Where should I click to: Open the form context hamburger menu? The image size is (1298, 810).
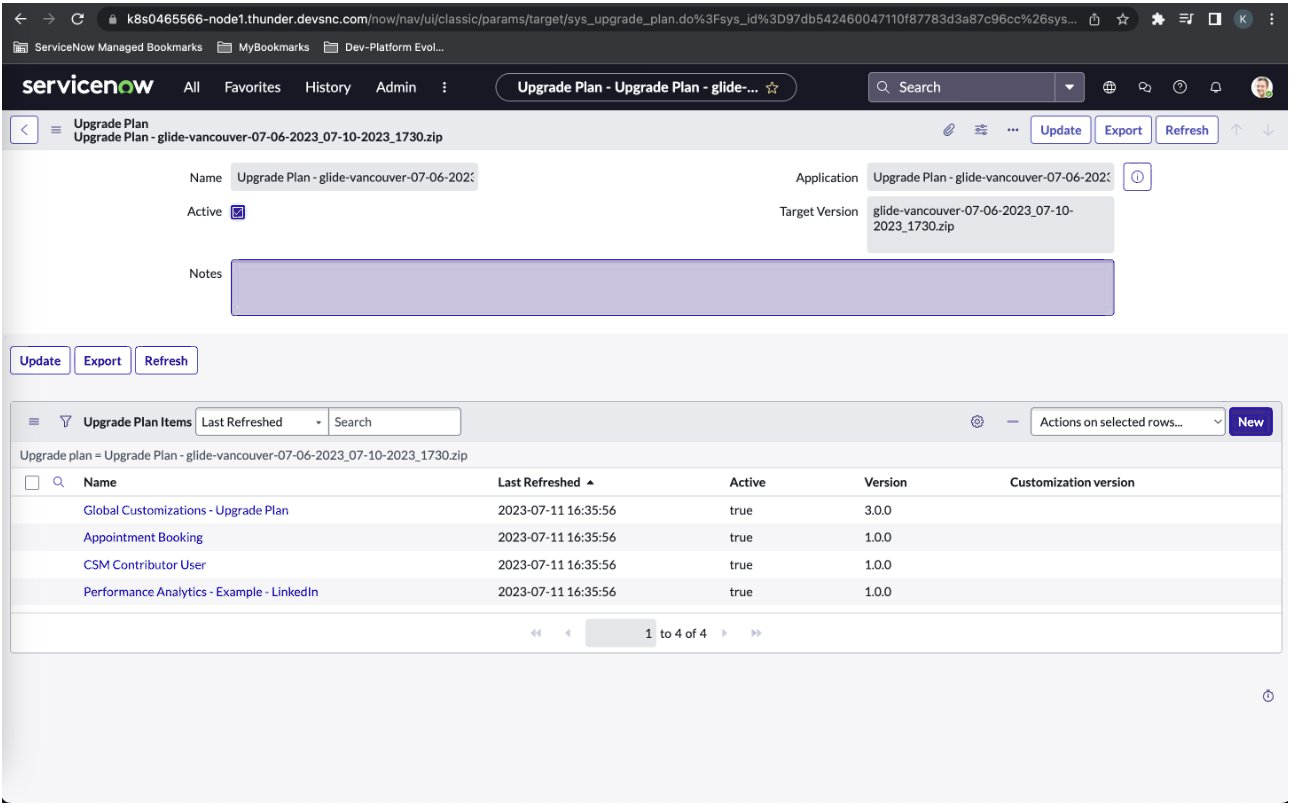point(57,130)
